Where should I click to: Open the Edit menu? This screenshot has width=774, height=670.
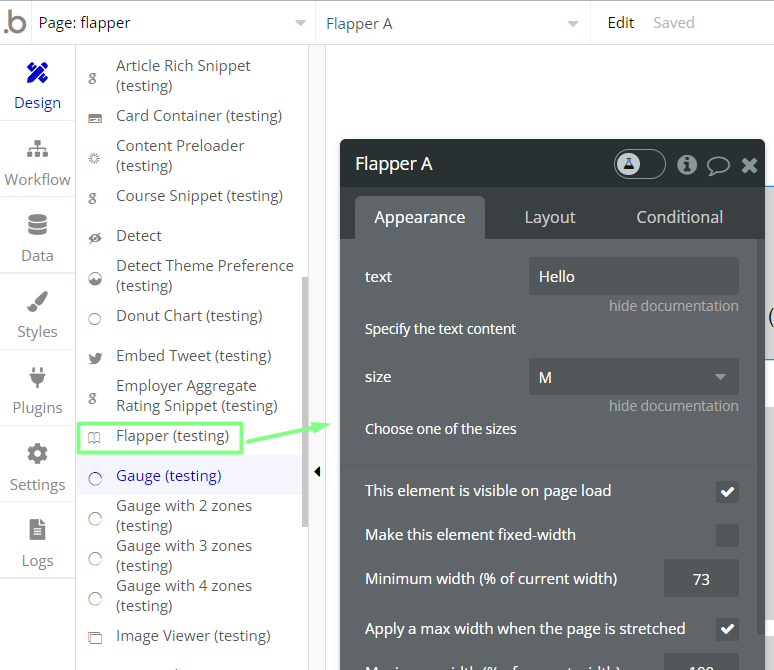click(620, 23)
